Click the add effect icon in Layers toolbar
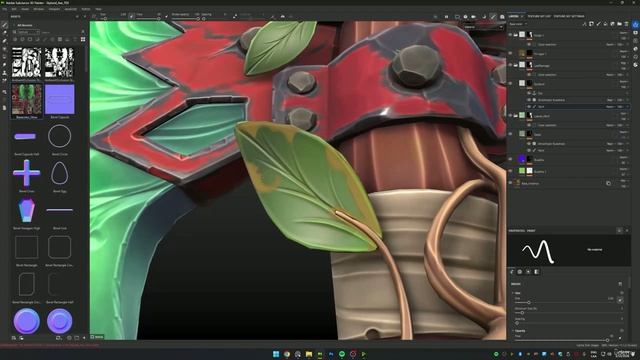 pyautogui.click(x=584, y=24)
